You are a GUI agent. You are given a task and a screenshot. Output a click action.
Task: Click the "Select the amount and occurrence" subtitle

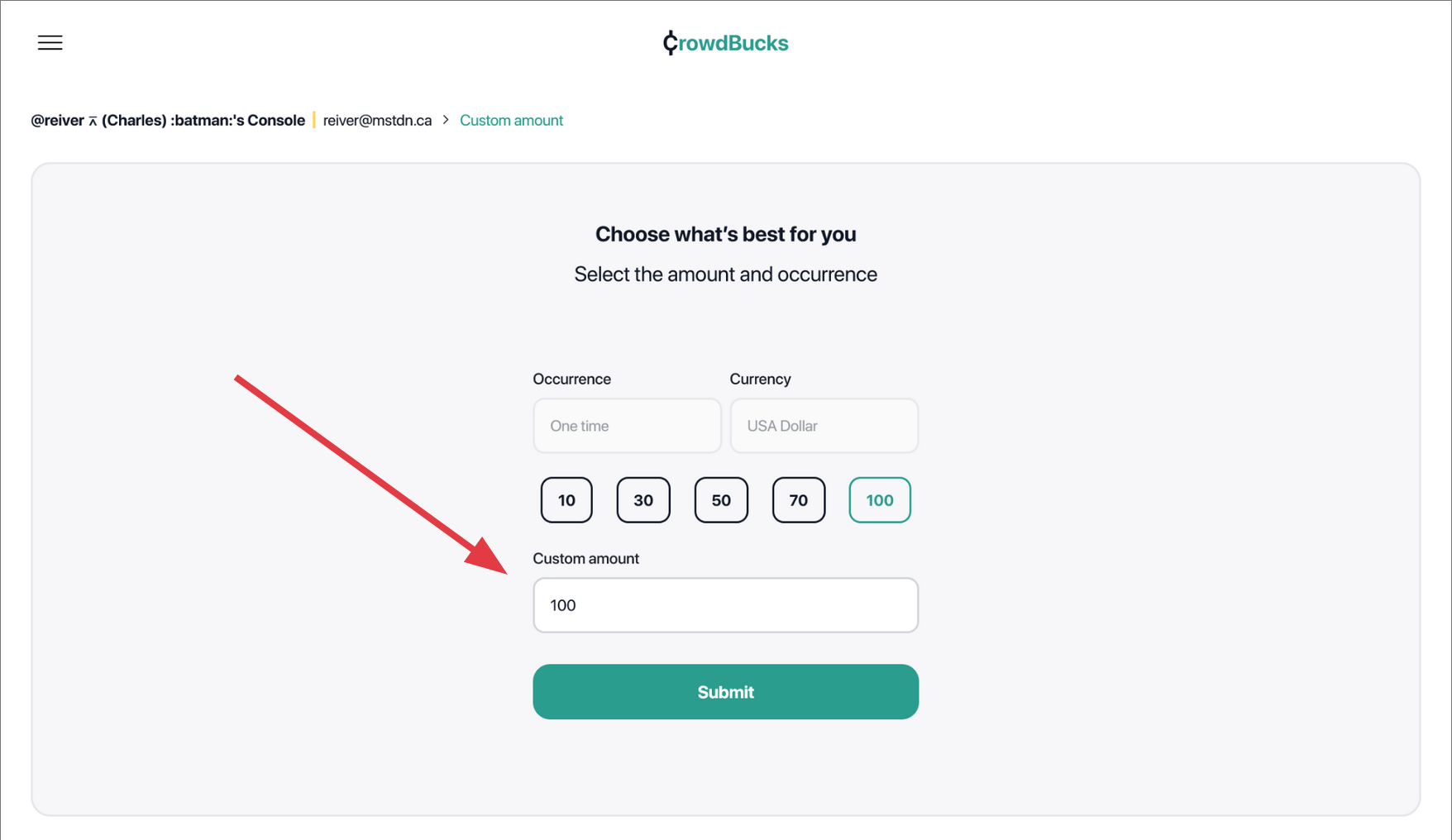point(725,274)
